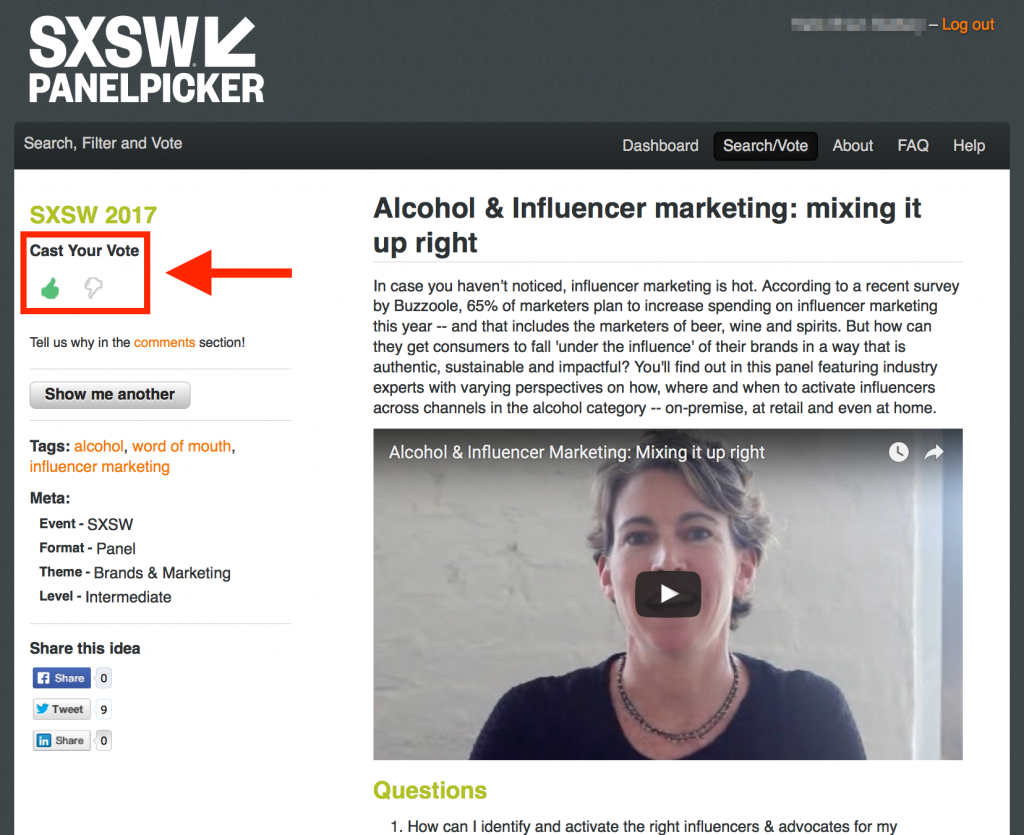This screenshot has width=1024, height=835.
Task: Open the alcohol tag link
Action: pyautogui.click(x=99, y=446)
